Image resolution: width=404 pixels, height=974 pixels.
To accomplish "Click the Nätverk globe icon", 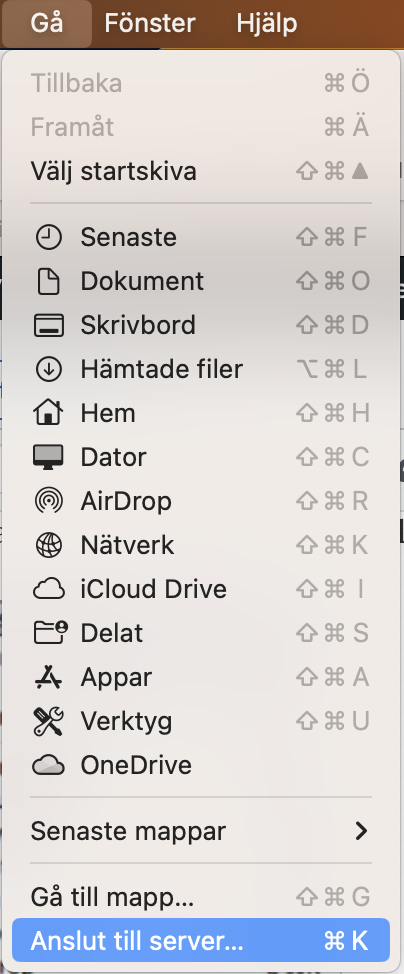I will click(x=48, y=545).
